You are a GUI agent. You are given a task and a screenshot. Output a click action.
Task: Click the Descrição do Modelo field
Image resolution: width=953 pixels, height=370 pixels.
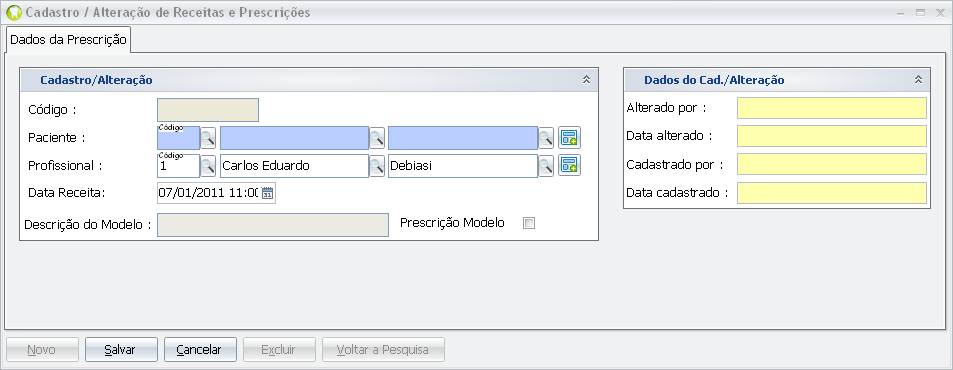[x=272, y=225]
